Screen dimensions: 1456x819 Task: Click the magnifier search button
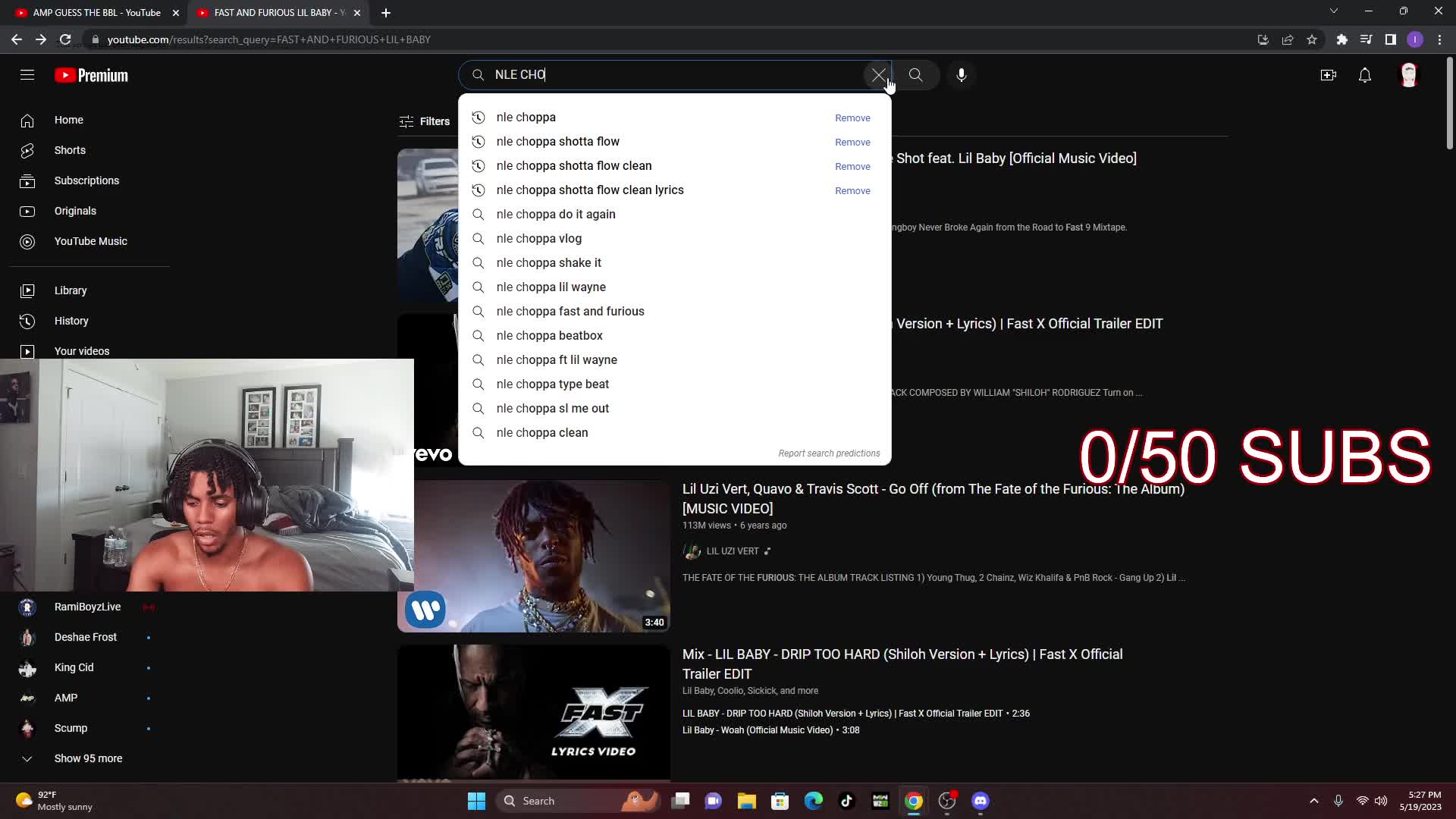[x=915, y=75]
